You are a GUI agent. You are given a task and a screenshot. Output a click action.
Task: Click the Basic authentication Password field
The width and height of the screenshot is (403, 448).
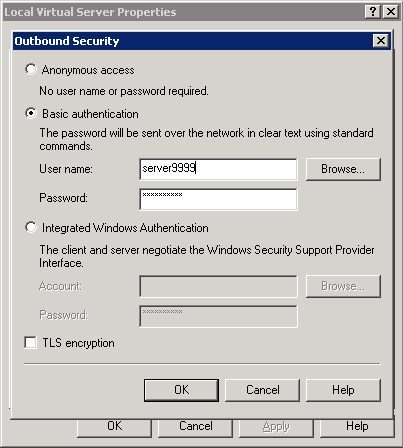pos(218,199)
